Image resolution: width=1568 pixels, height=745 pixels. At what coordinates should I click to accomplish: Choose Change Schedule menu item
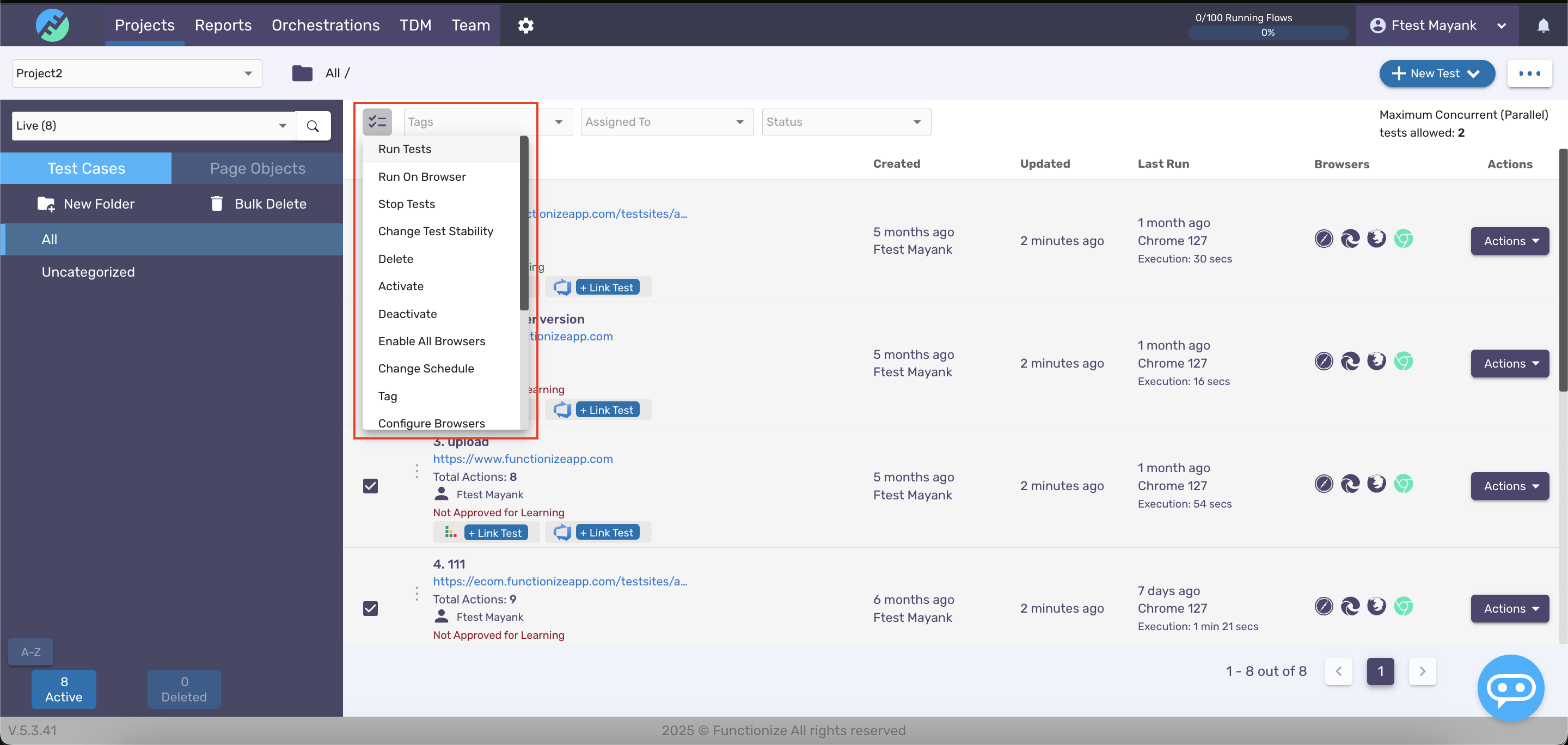pos(442,369)
